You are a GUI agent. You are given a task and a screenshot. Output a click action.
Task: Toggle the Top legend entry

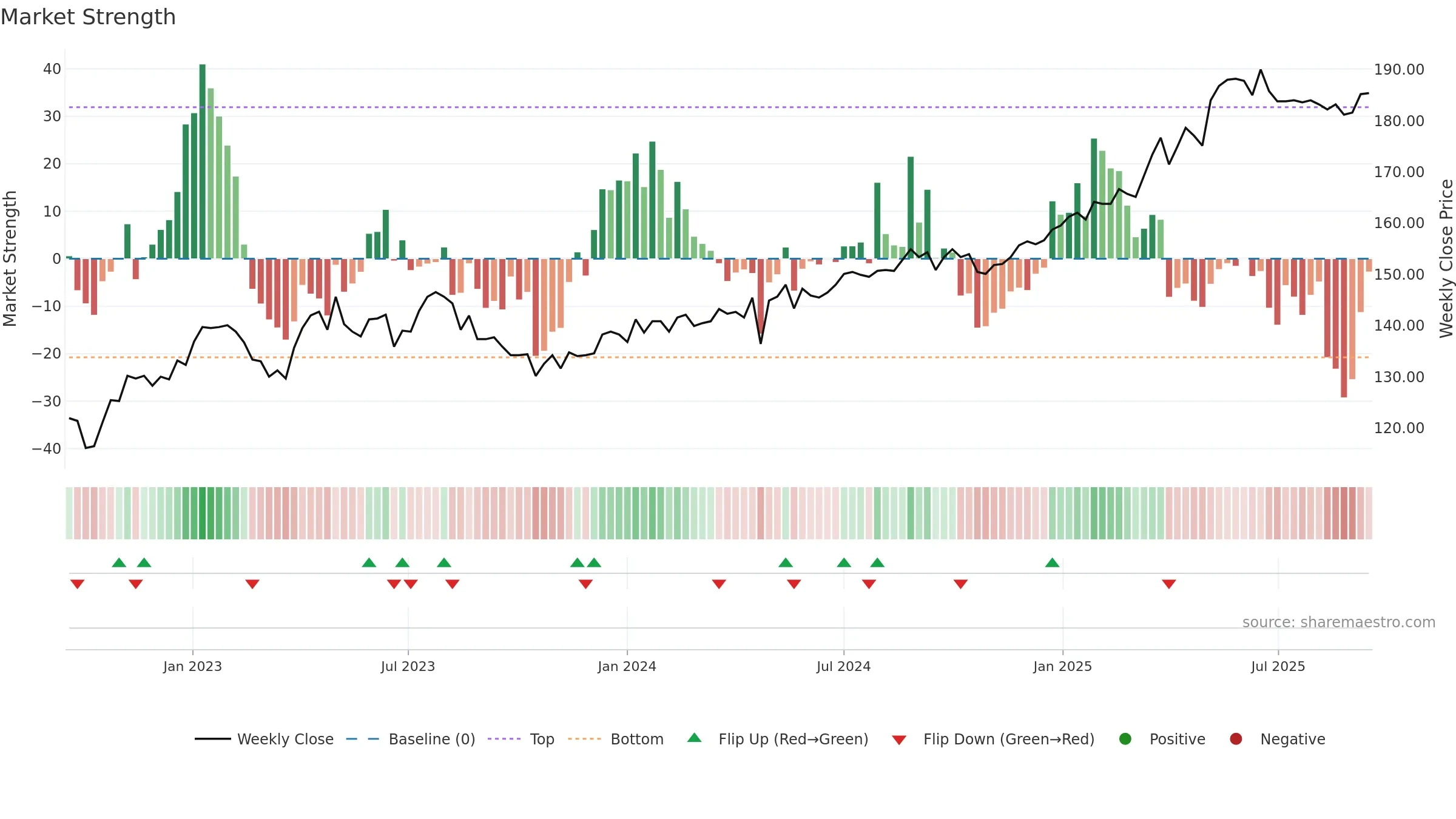click(x=521, y=739)
